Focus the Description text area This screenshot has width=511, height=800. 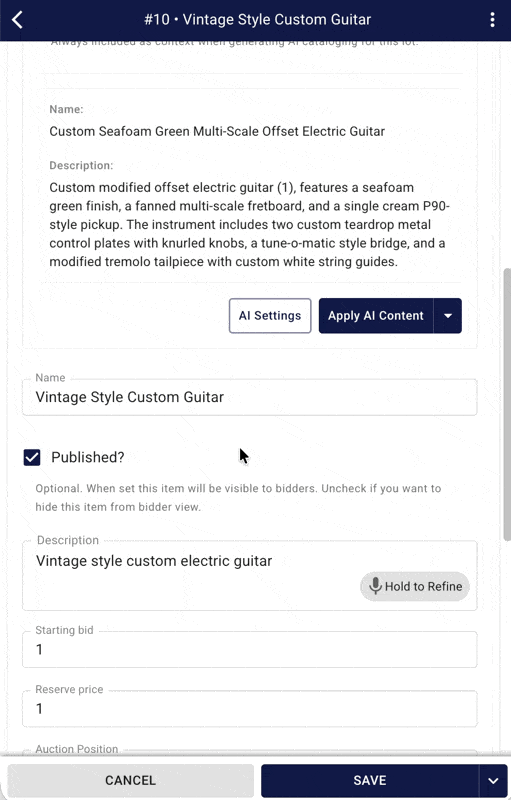click(250, 575)
